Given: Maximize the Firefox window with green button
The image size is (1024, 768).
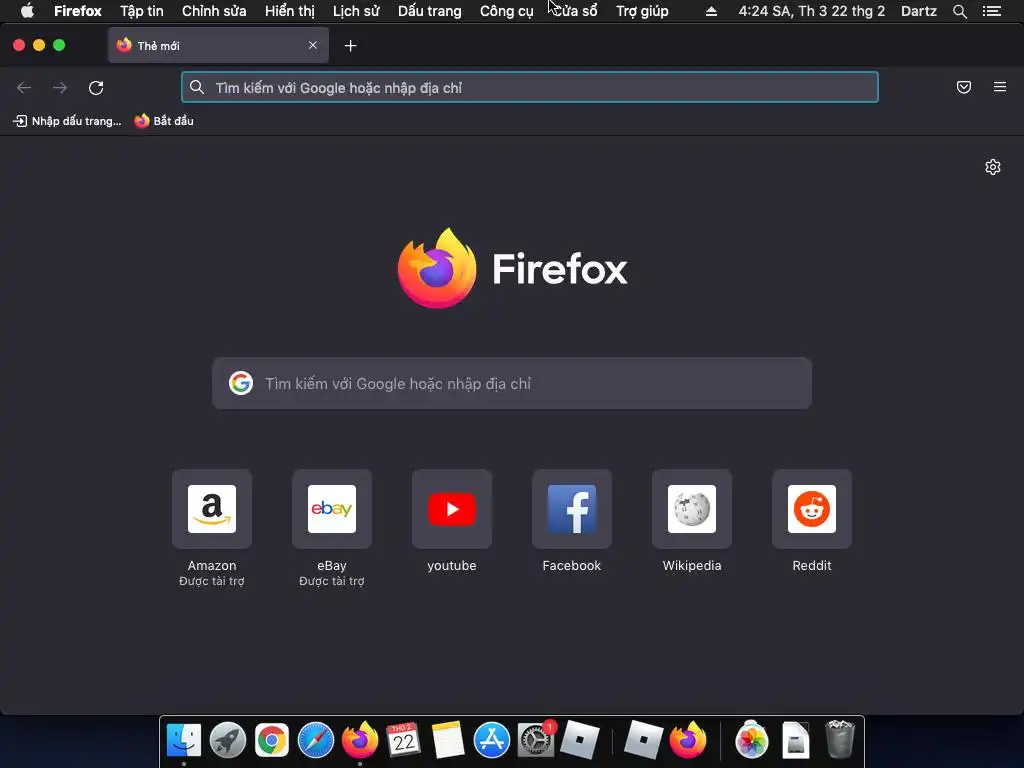Looking at the screenshot, I should 59,45.
